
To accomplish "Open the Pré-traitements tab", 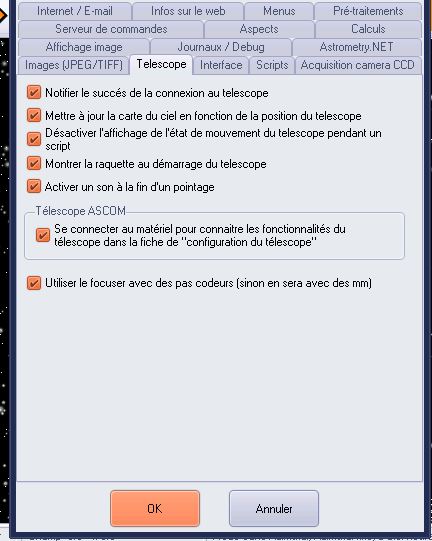I will click(x=368, y=11).
